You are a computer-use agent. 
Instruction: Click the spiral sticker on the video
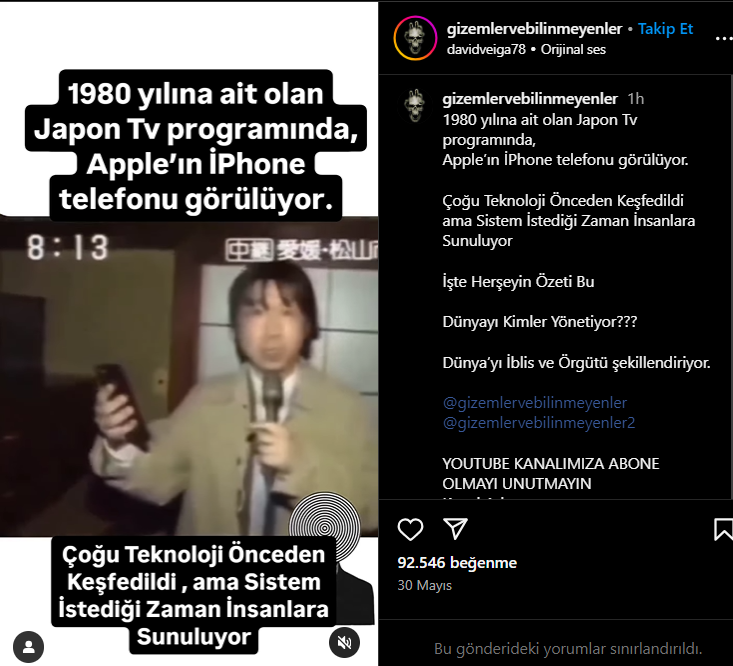coord(325,527)
